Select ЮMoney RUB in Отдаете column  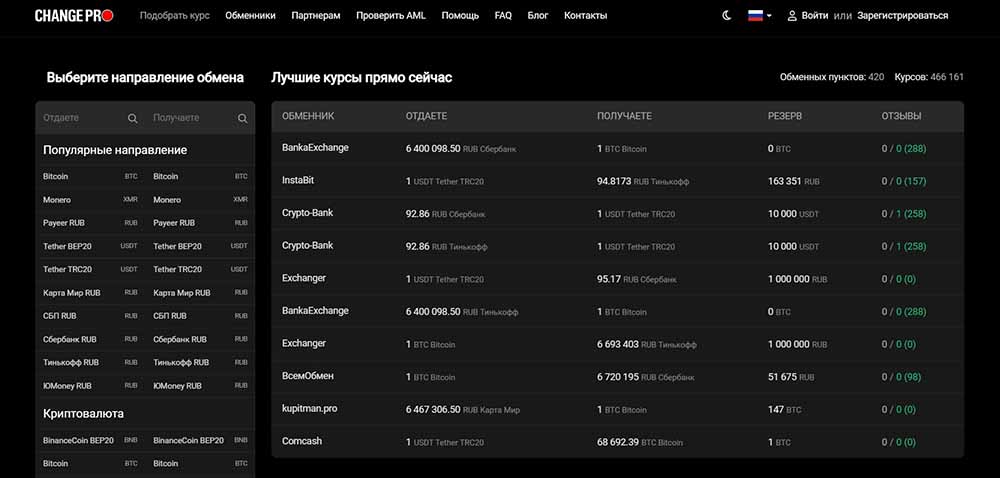[91, 386]
